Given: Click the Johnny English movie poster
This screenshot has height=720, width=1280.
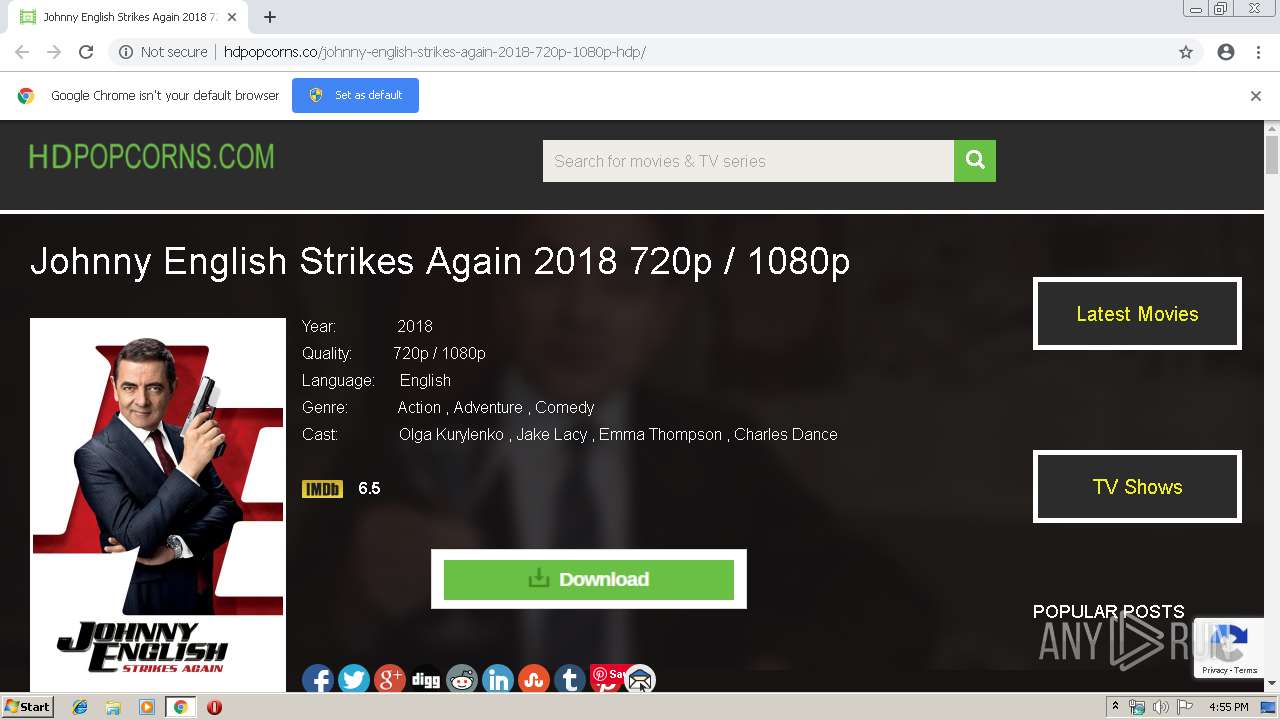Looking at the screenshot, I should pos(158,505).
